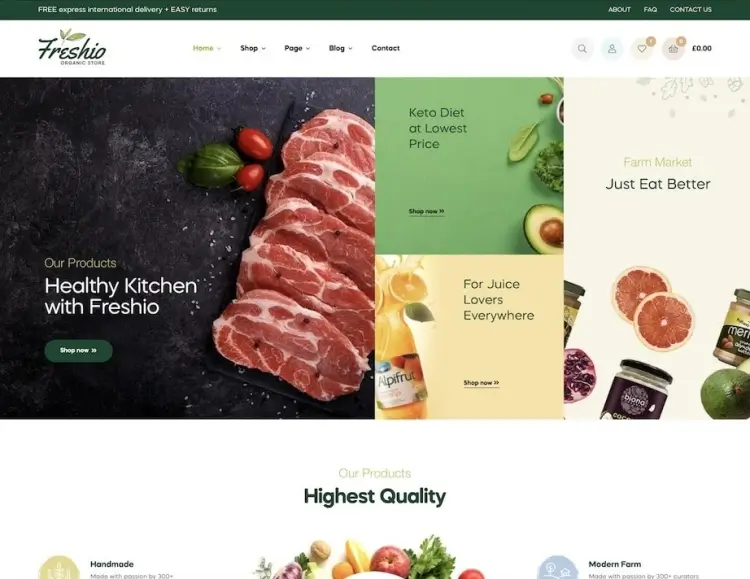The height and width of the screenshot is (579, 750).
Task: Open the user account icon
Action: pyautogui.click(x=612, y=49)
